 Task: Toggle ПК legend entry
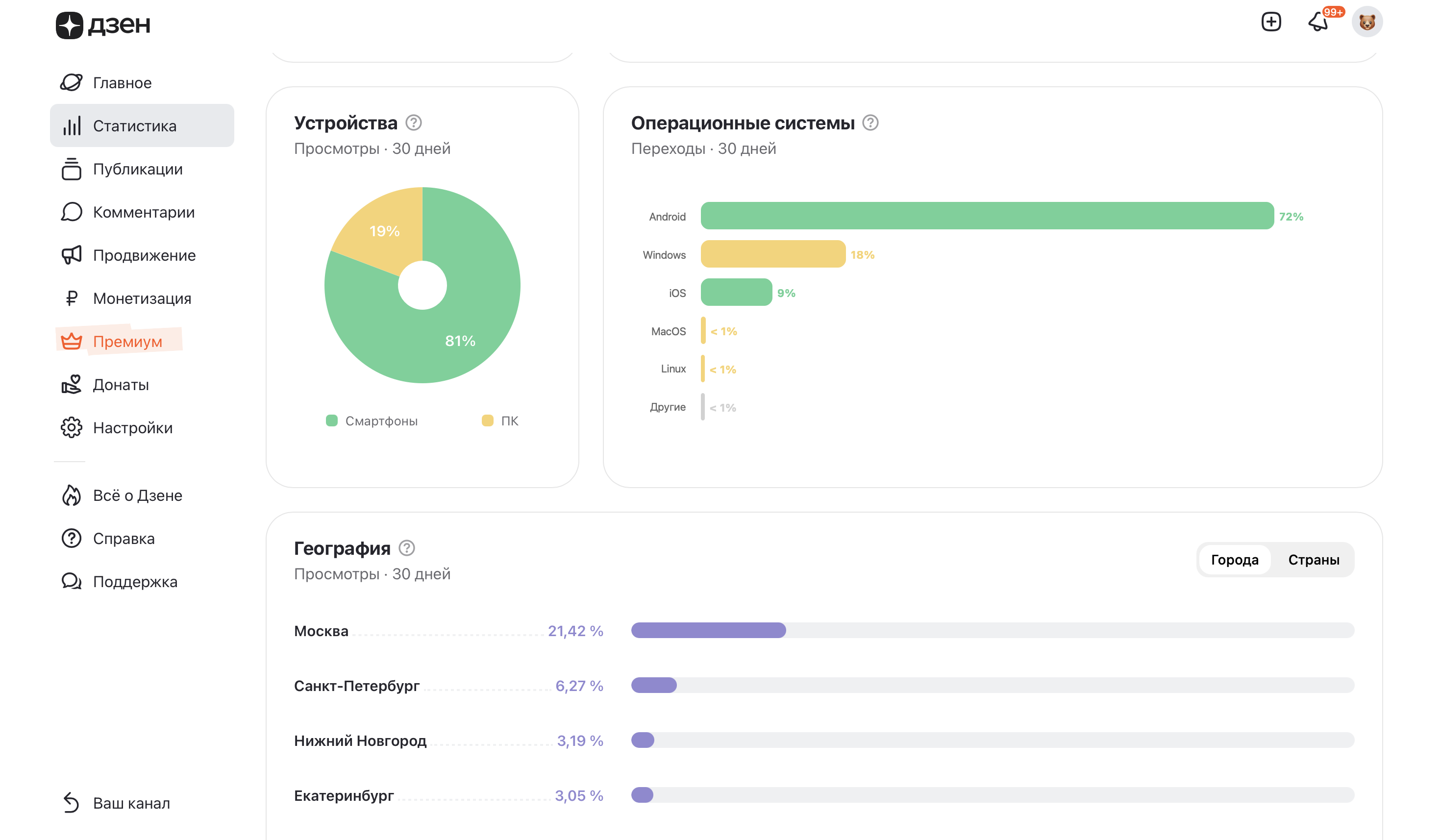tap(500, 421)
